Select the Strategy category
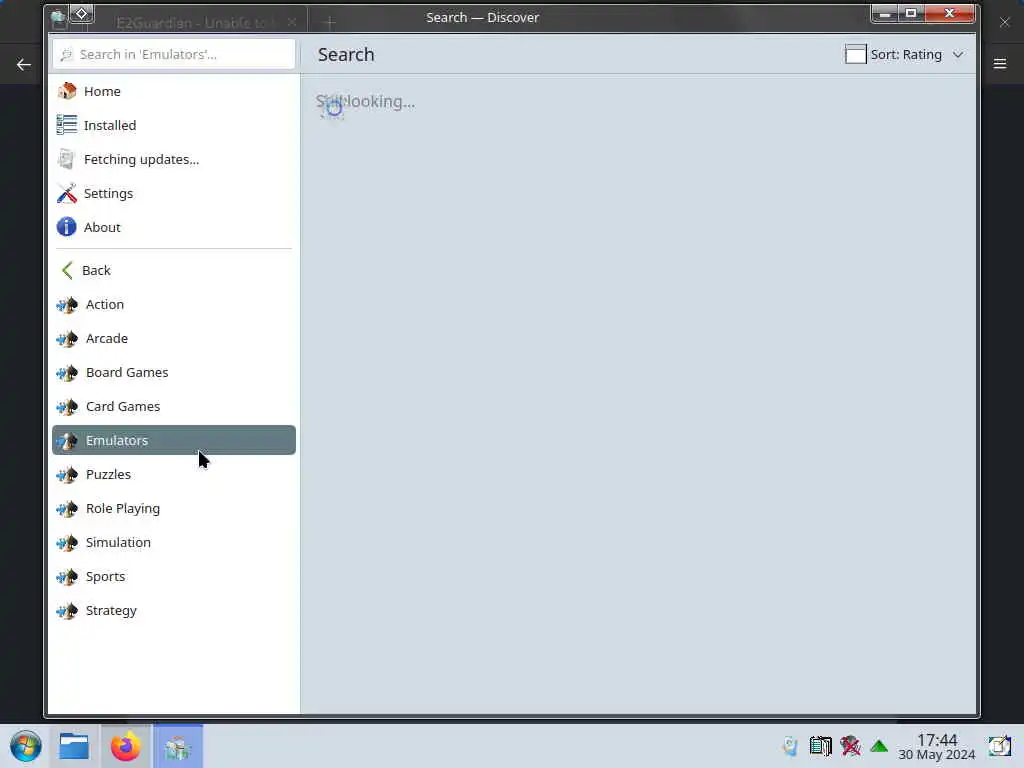 click(x=174, y=610)
